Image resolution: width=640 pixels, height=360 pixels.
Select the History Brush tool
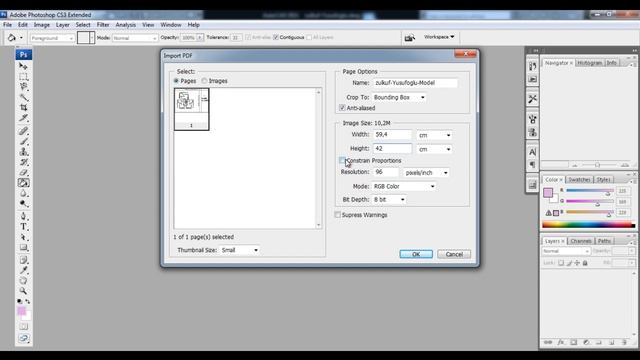pos(23,162)
